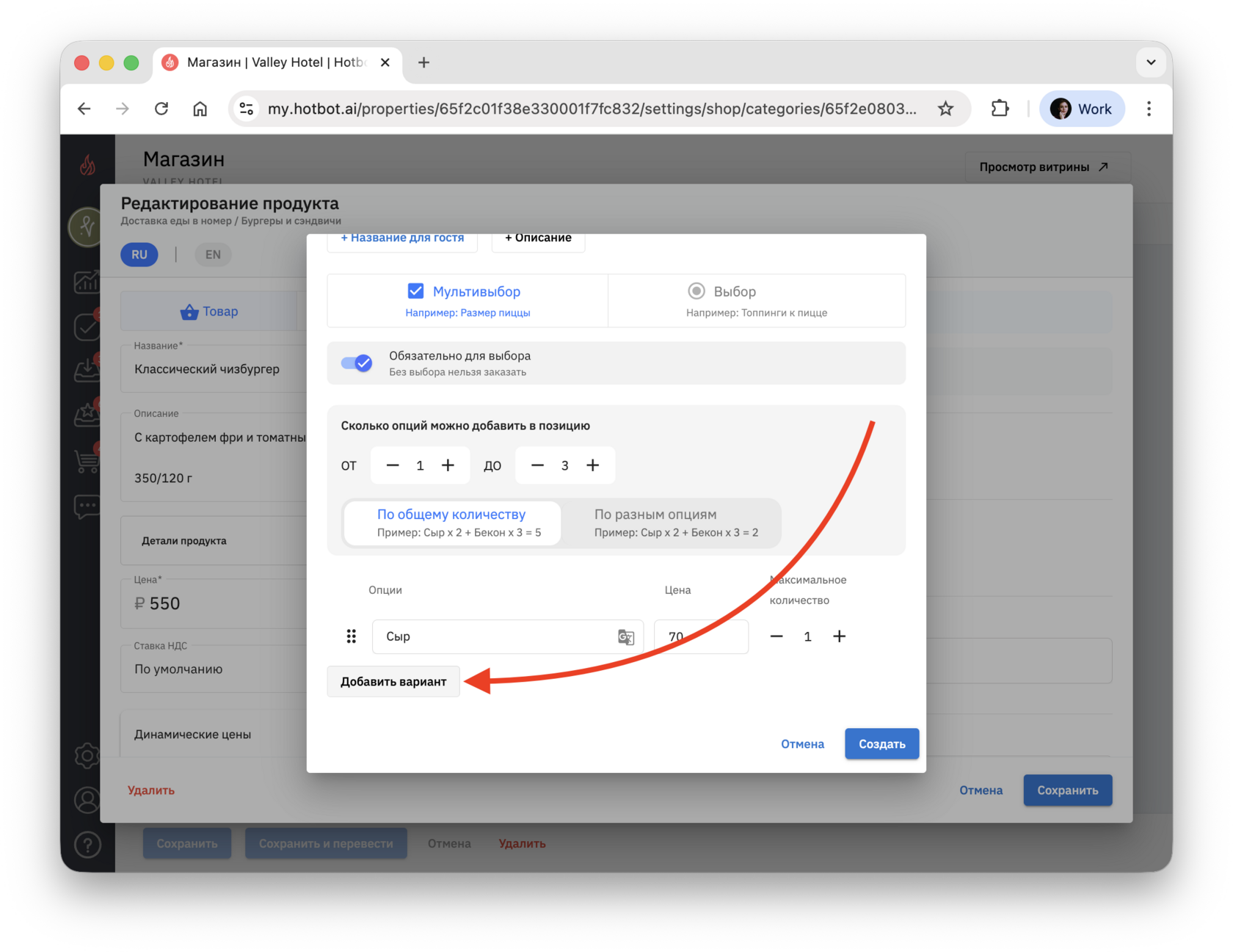Click the address bar URL
Image resolution: width=1233 pixels, height=952 pixels.
pos(592,109)
